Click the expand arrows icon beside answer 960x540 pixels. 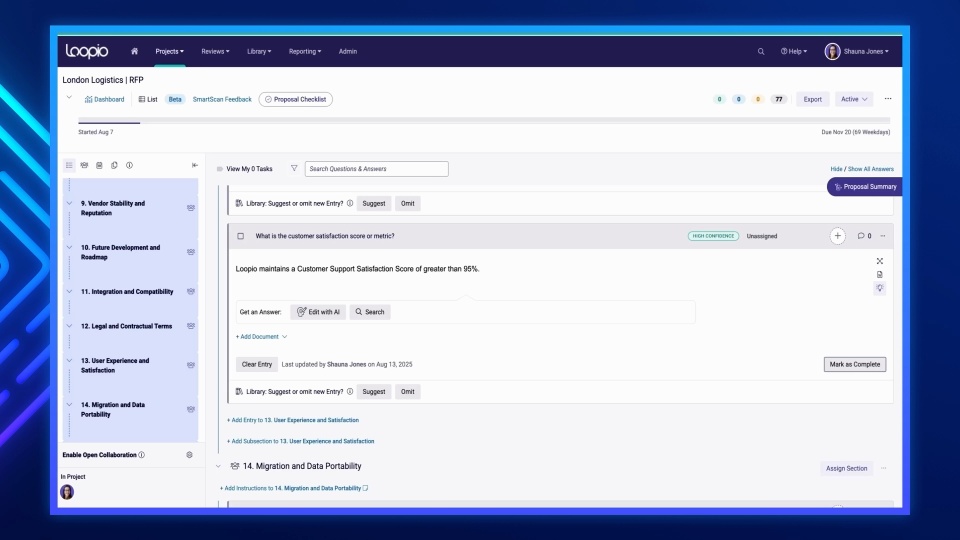880,261
